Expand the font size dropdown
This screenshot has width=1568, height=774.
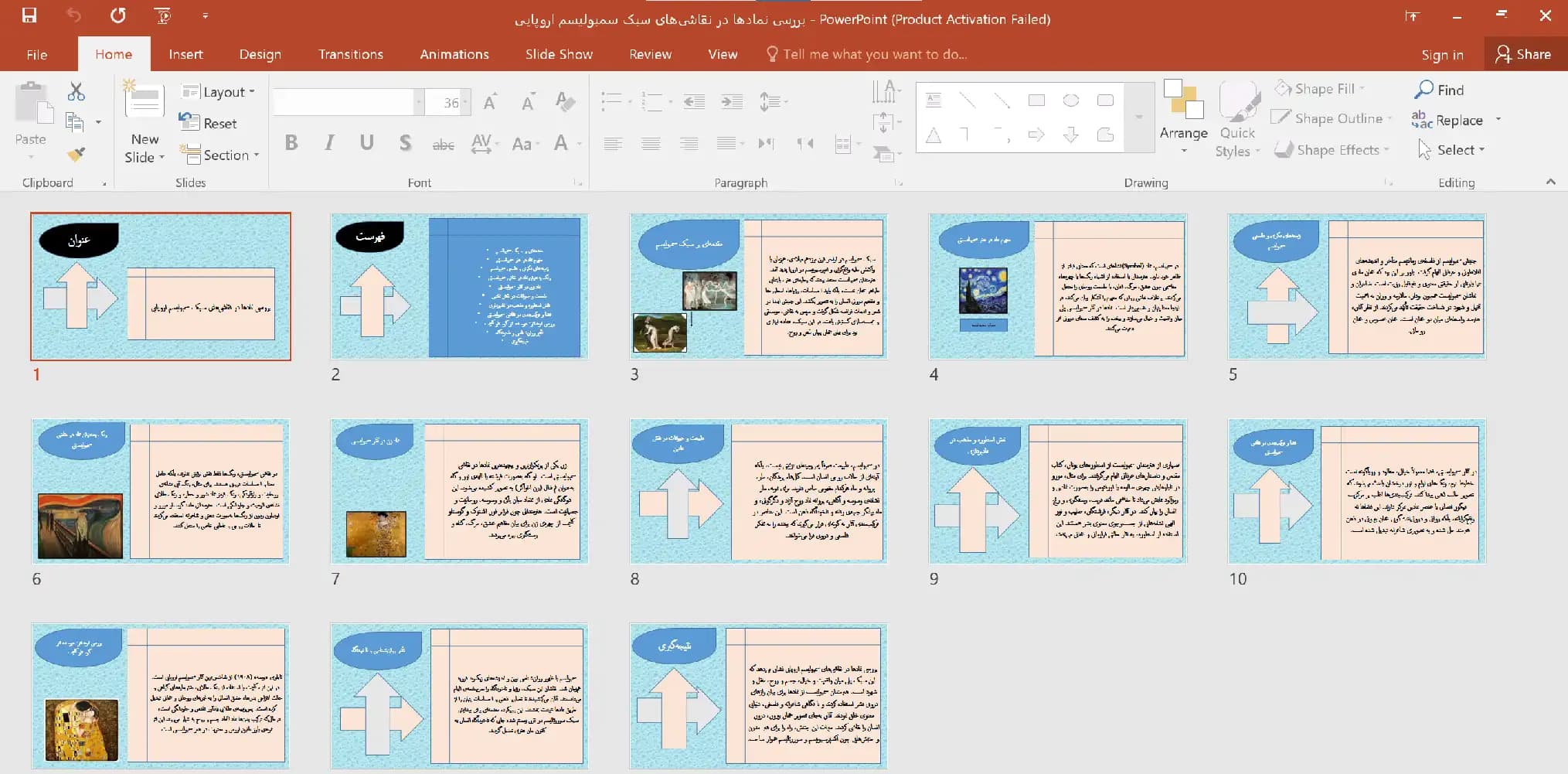point(466,102)
